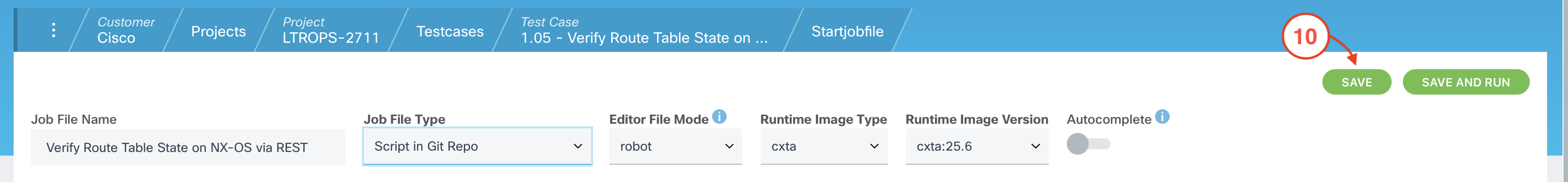Click the Job File Name label
1568x182 pixels.
[x=74, y=119]
